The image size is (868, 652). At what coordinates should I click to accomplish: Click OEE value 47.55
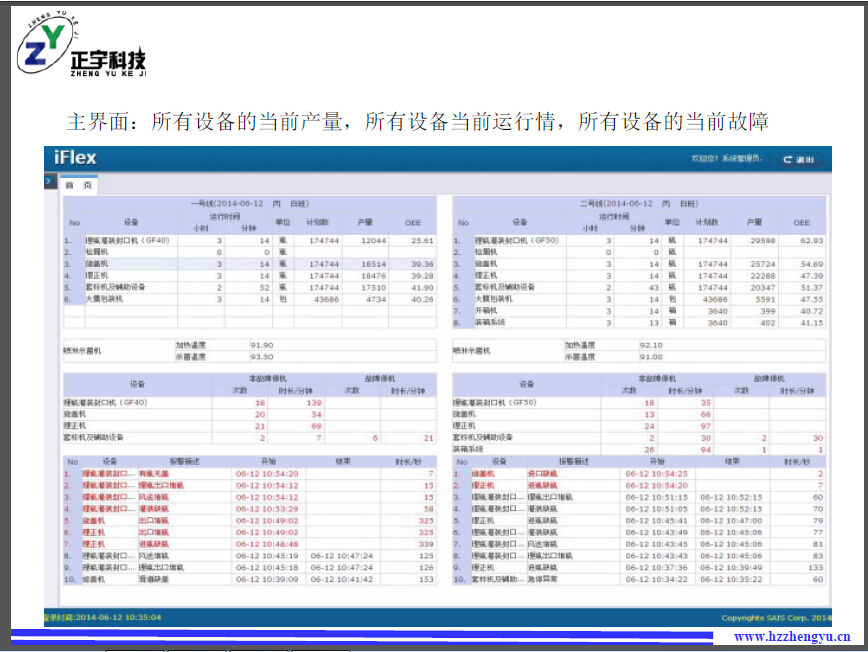tap(812, 299)
